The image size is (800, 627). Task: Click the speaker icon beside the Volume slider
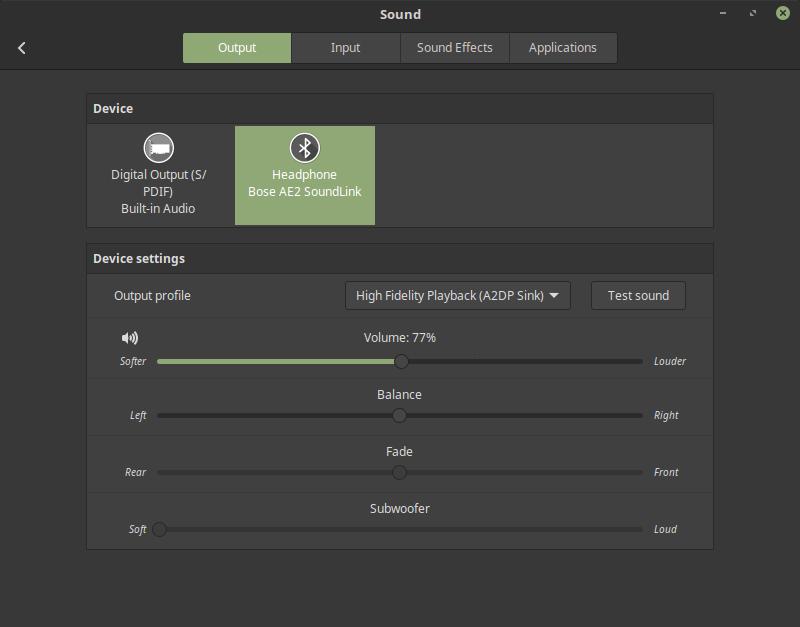[x=131, y=338]
